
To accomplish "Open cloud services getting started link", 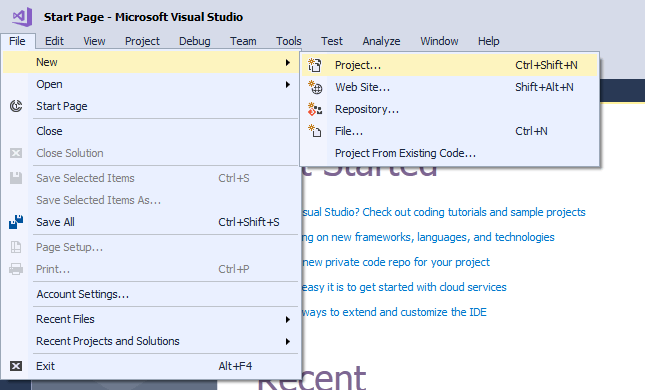I will pos(404,287).
